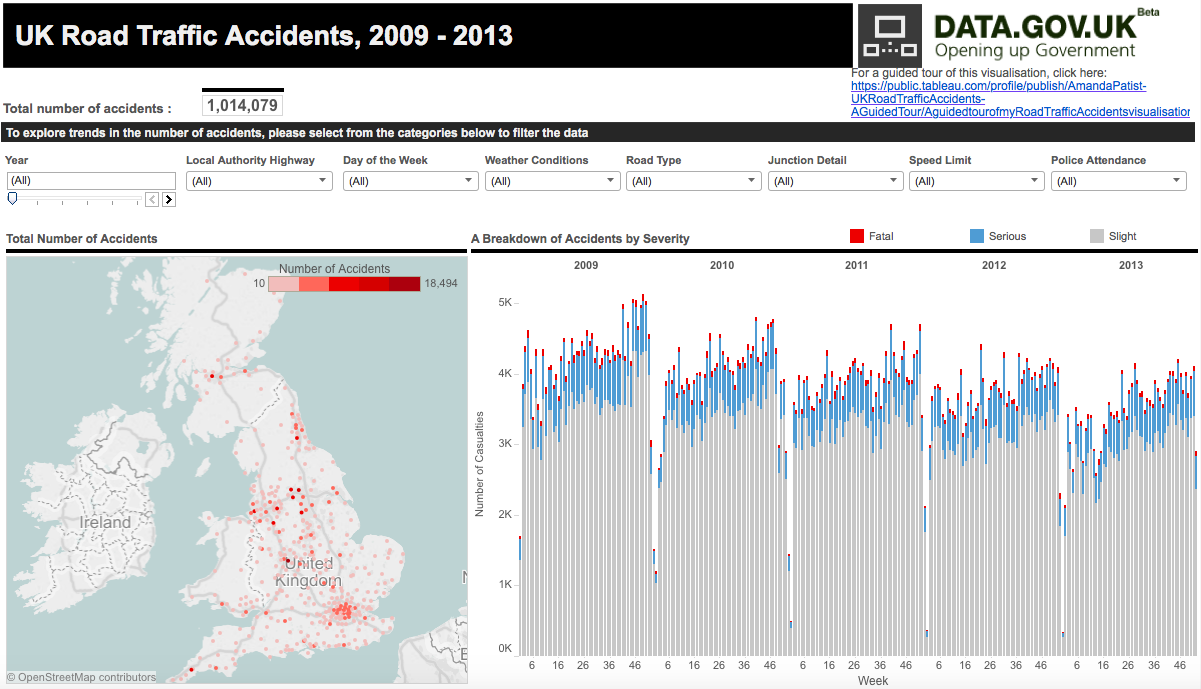Viewport: 1201px width, 689px height.
Task: Expand the Road Type filter
Action: coord(694,181)
